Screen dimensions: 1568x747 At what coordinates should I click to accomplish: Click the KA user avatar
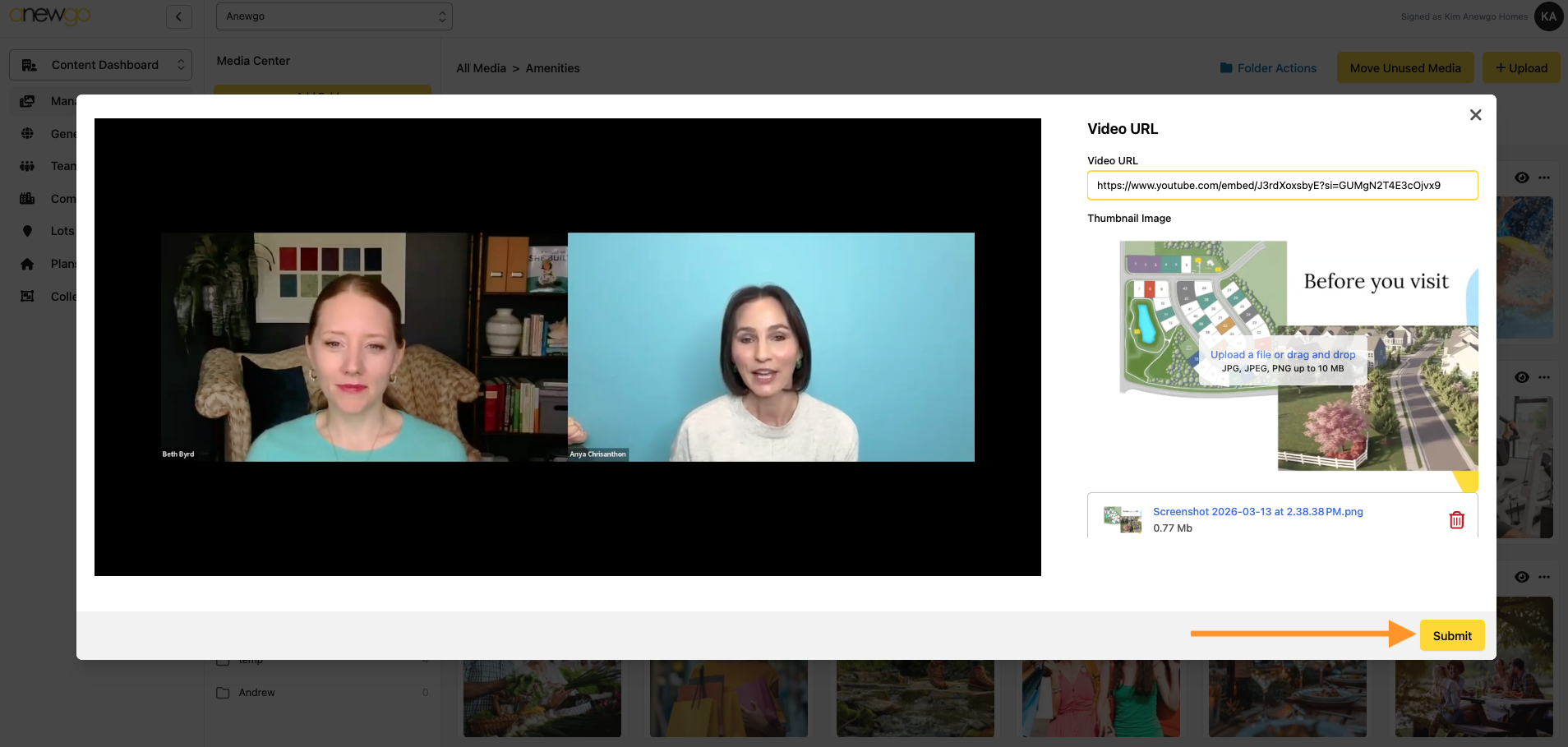(1548, 16)
